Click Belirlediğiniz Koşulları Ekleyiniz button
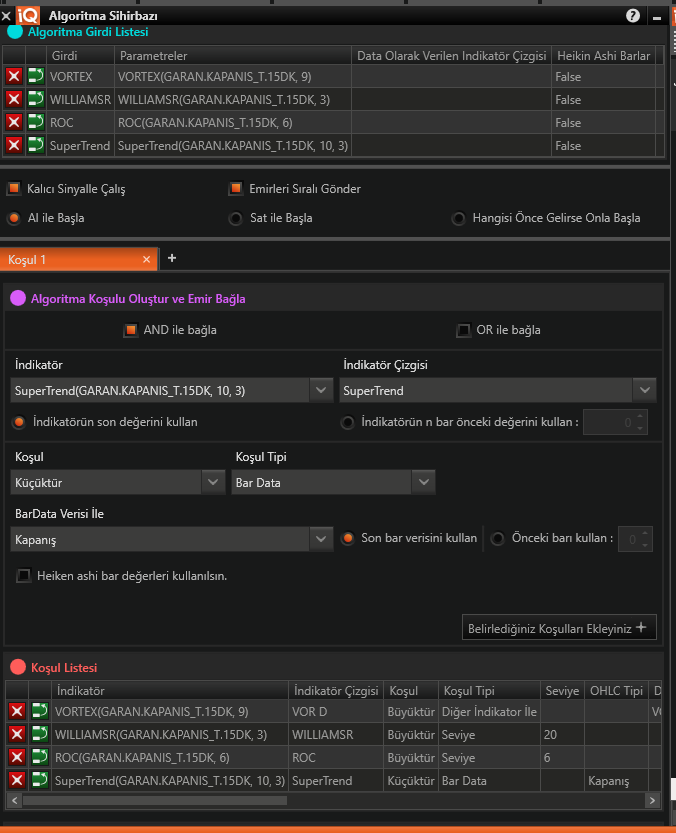Viewport: 676px width, 833px height. click(558, 628)
